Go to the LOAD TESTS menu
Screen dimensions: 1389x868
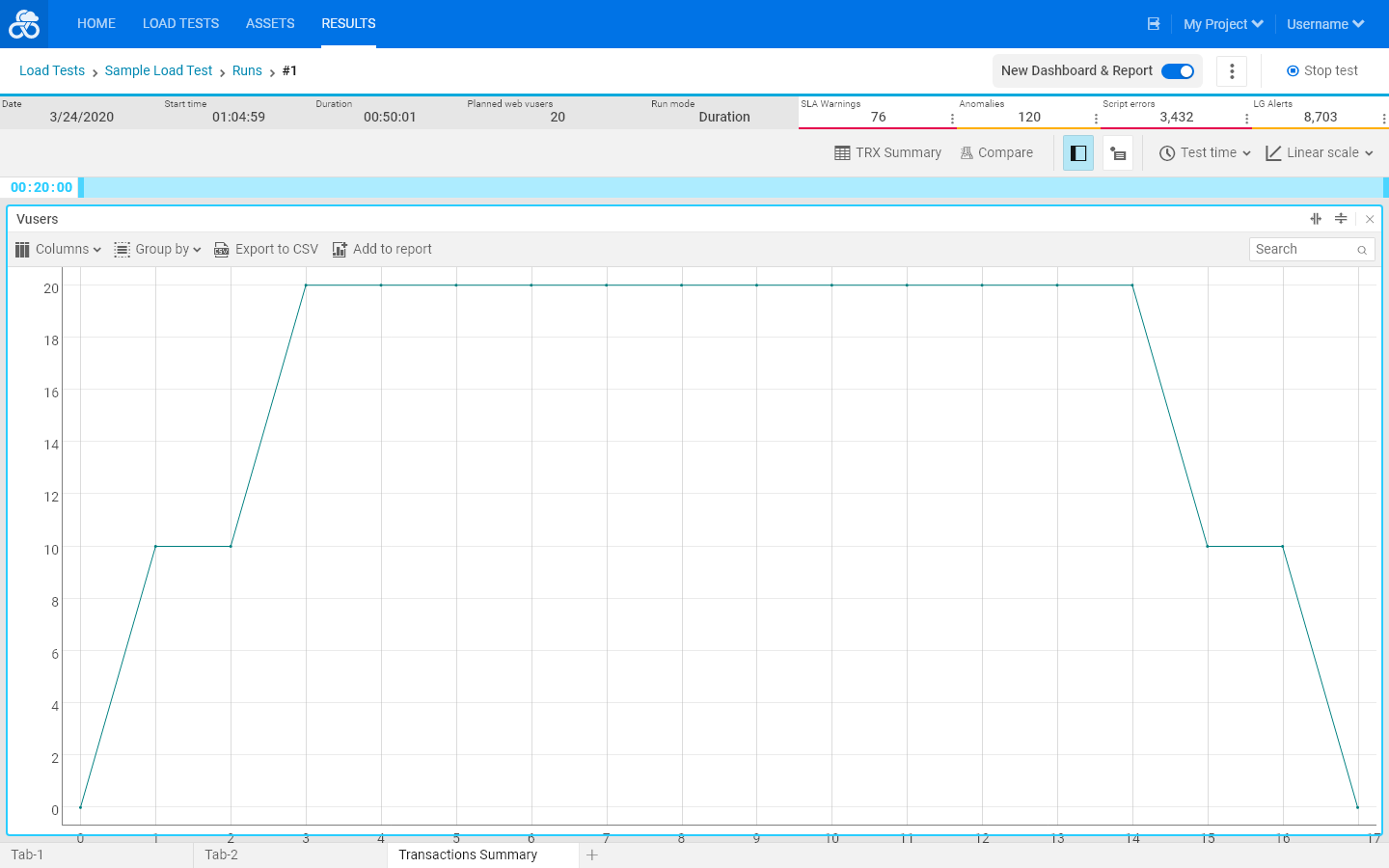click(180, 24)
